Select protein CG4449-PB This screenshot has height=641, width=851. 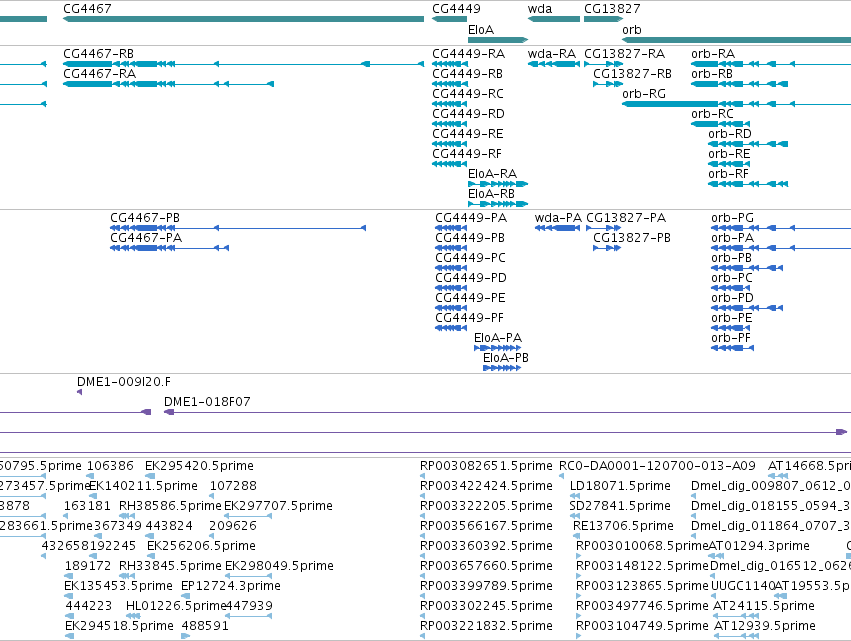coord(451,248)
